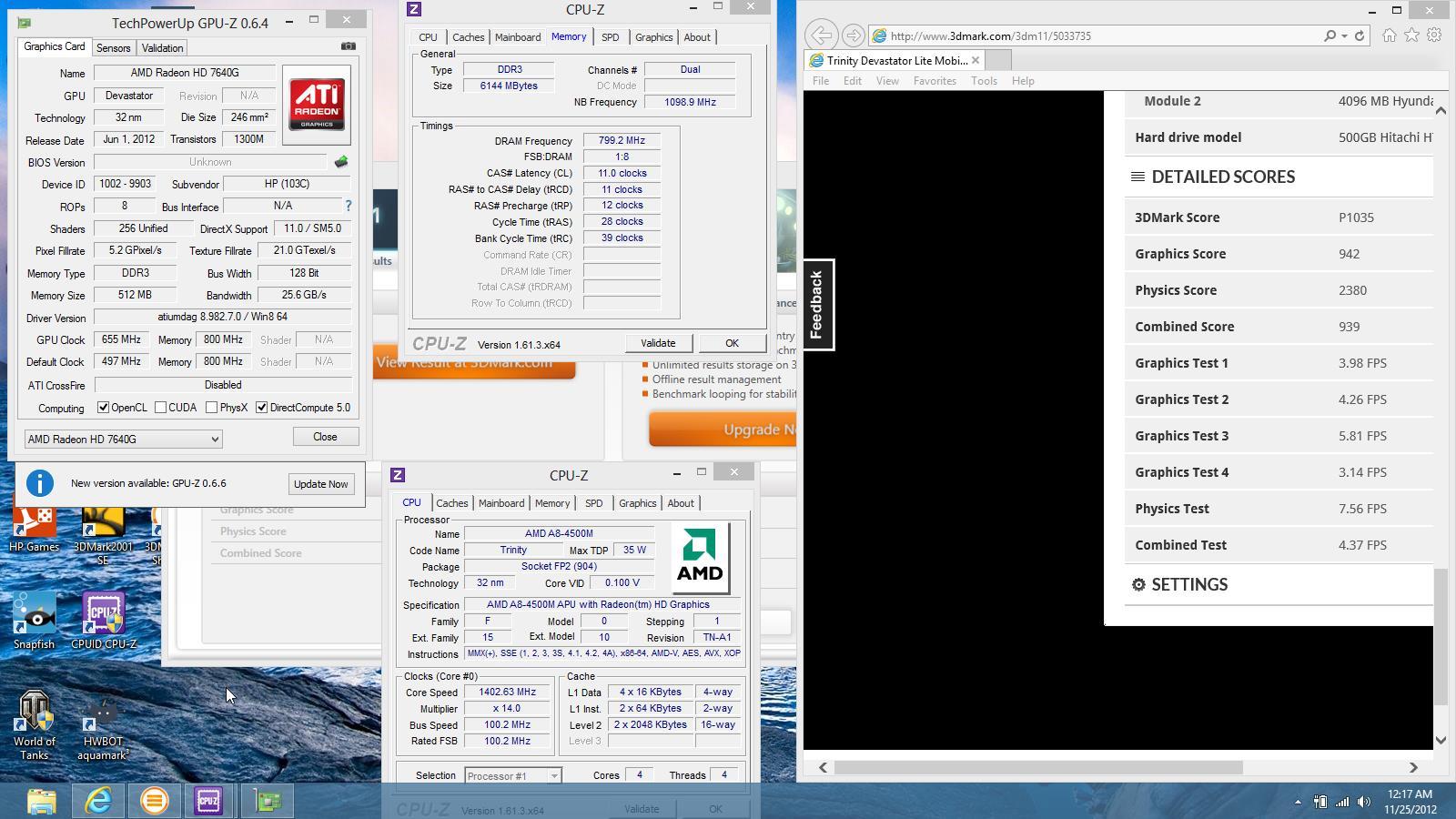This screenshot has height=819, width=1456.
Task: Click the ATI Radeon logo in GPU-Z
Action: 317,105
